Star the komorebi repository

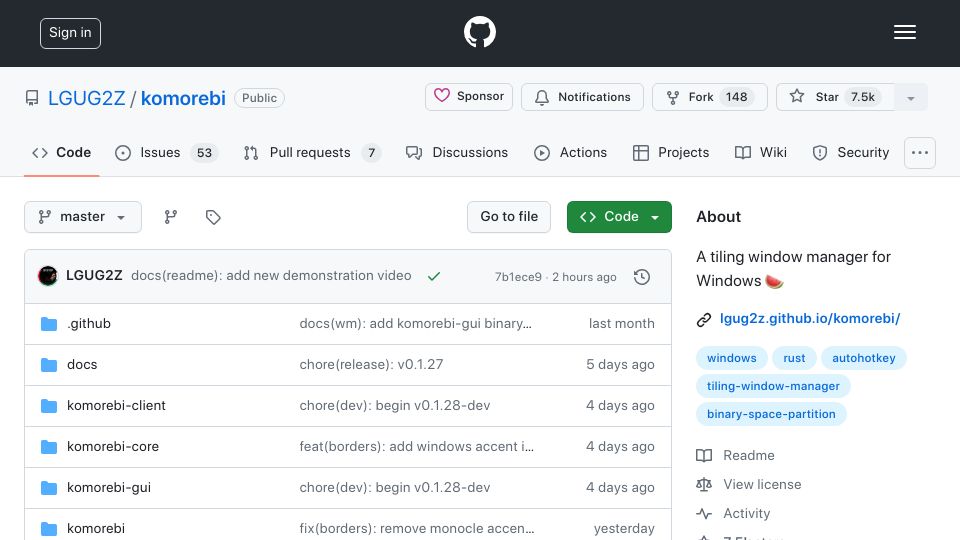click(x=836, y=97)
